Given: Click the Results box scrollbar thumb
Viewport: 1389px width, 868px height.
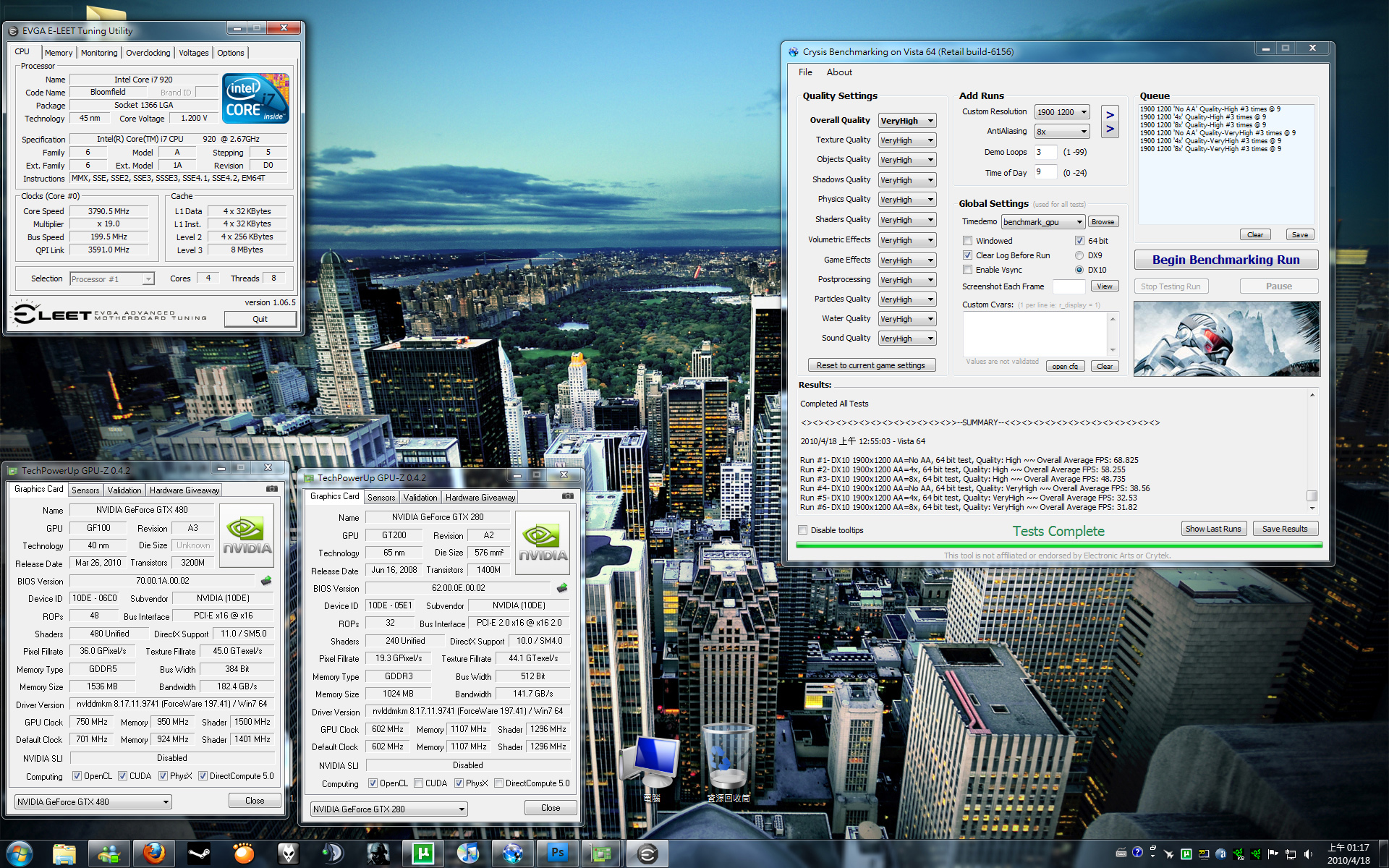Looking at the screenshot, I should point(1312,495).
